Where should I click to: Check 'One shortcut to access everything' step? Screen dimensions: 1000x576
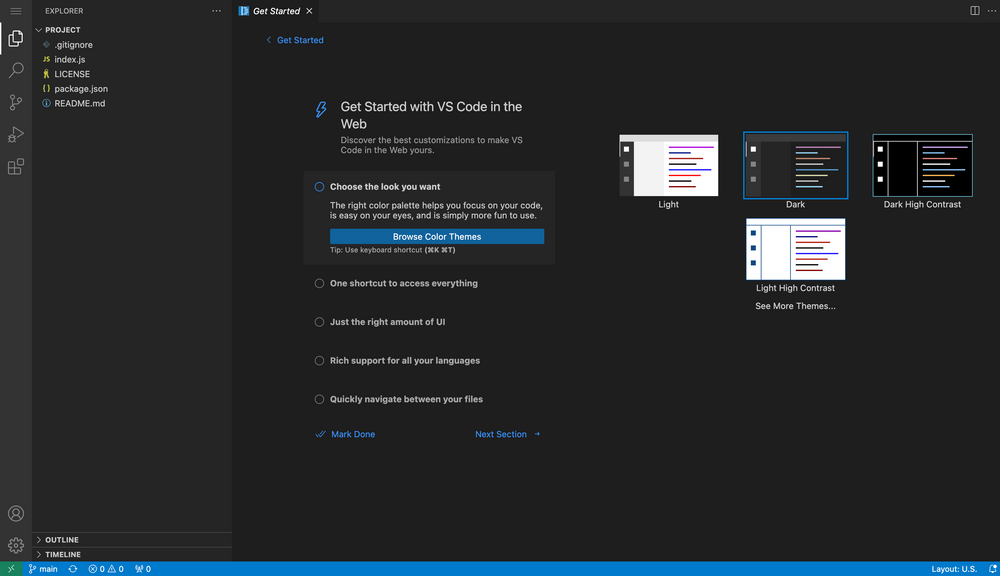318,283
